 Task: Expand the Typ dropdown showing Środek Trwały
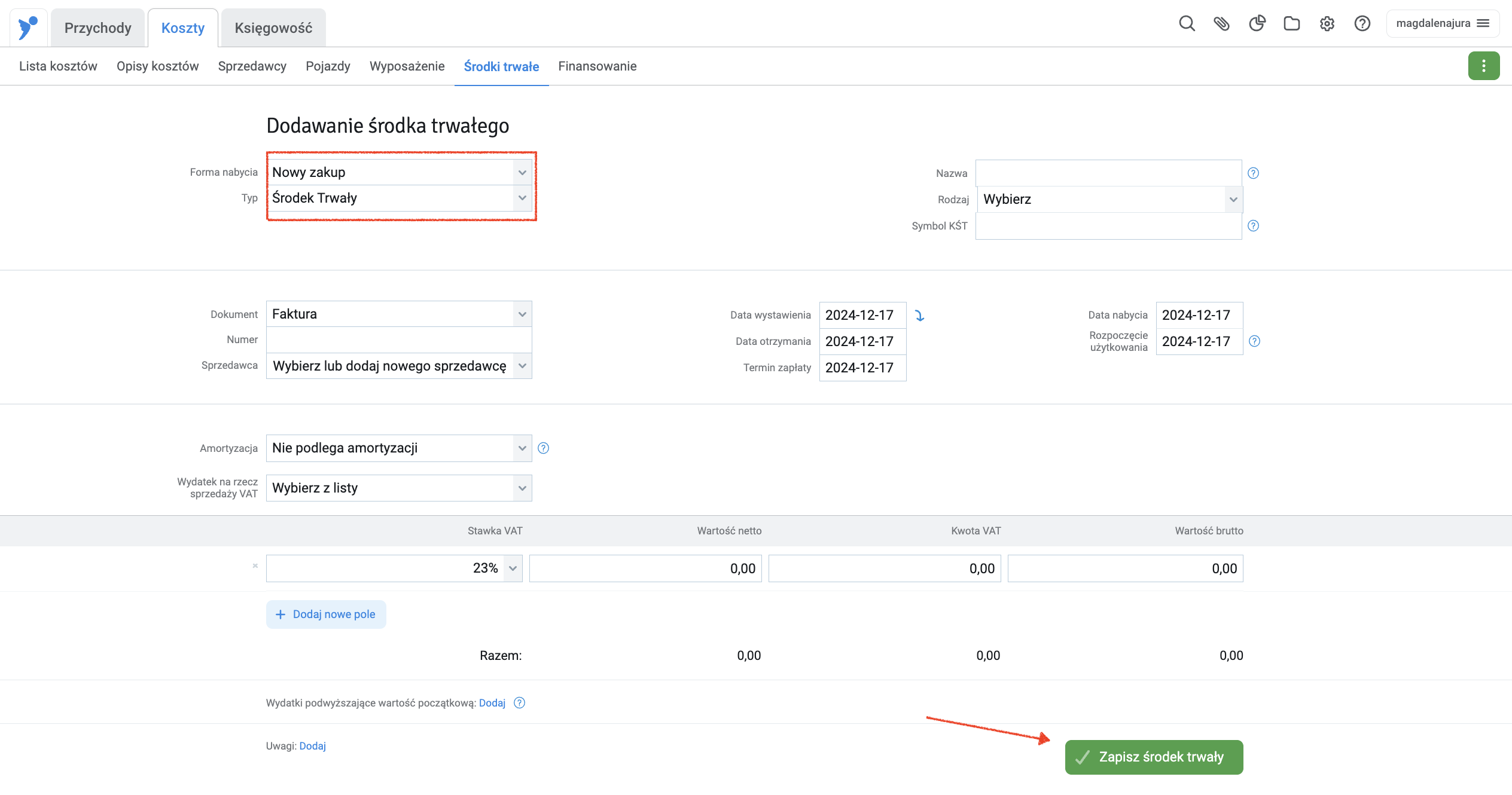[x=399, y=198]
